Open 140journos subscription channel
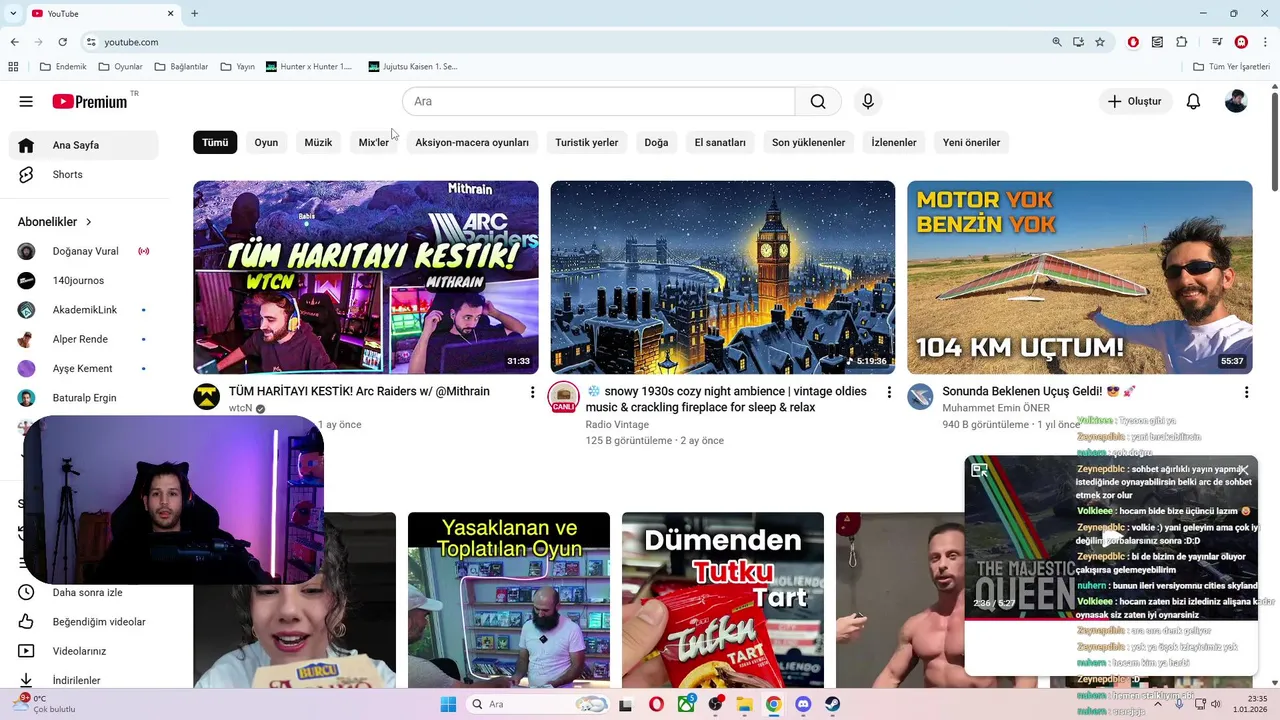 84,280
